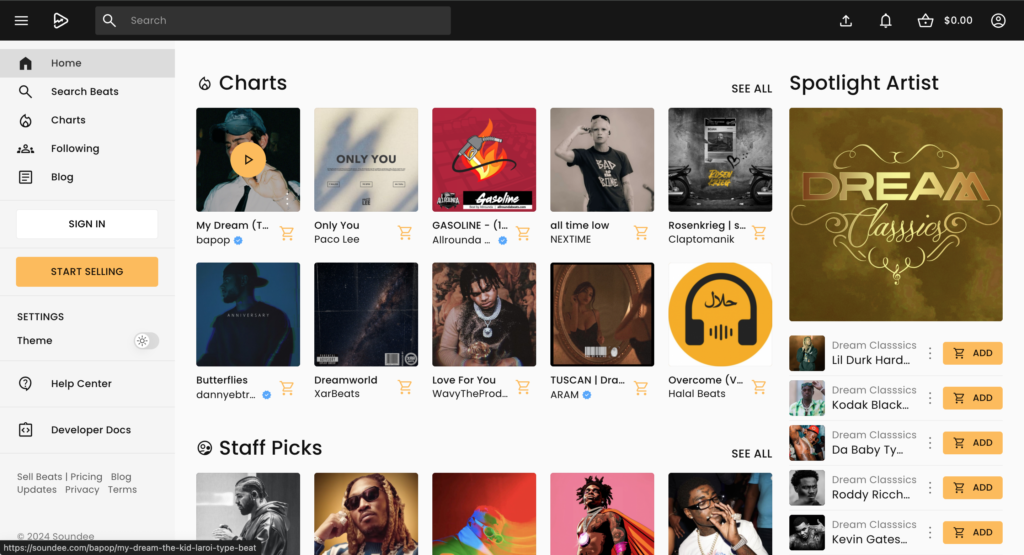Toggle the Theme switch
Image resolution: width=1024 pixels, height=555 pixels.
[146, 341]
